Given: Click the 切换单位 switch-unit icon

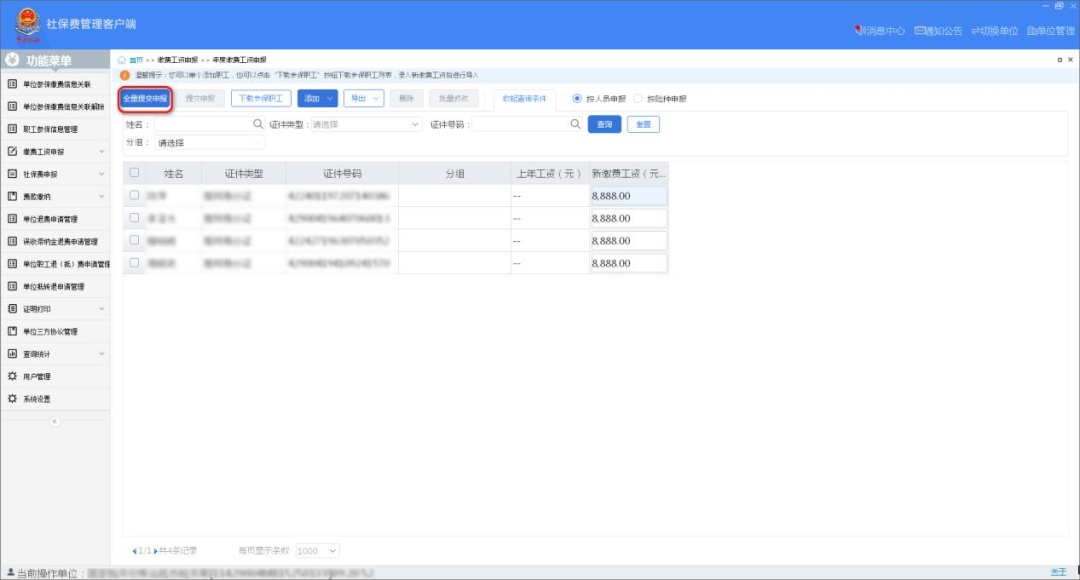Looking at the screenshot, I should click(x=976, y=31).
